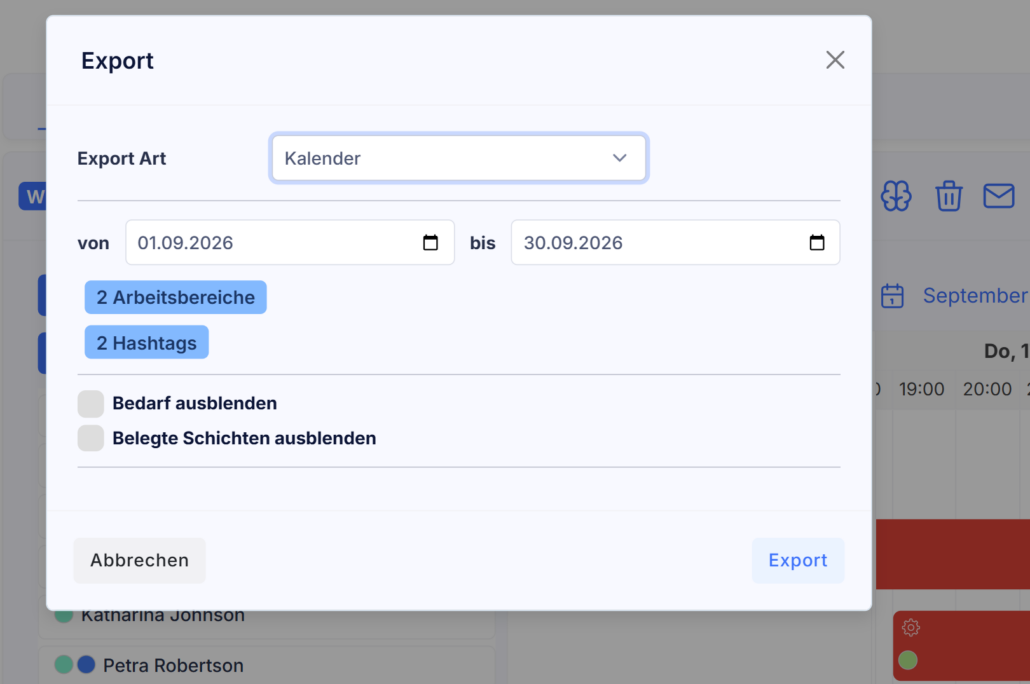Enable the Bedarf ausblenden checkbox
Image resolution: width=1030 pixels, height=684 pixels.
click(x=91, y=403)
